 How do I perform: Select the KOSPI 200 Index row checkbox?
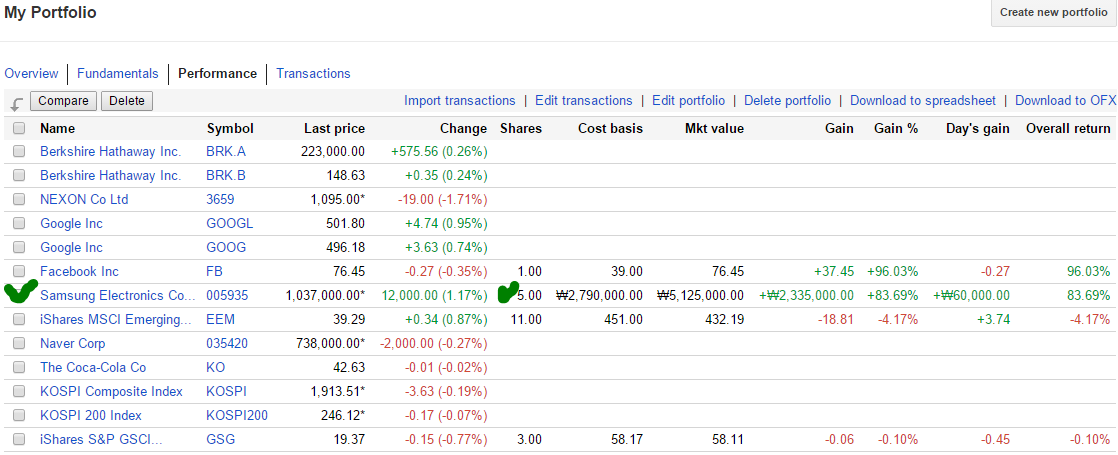click(19, 415)
